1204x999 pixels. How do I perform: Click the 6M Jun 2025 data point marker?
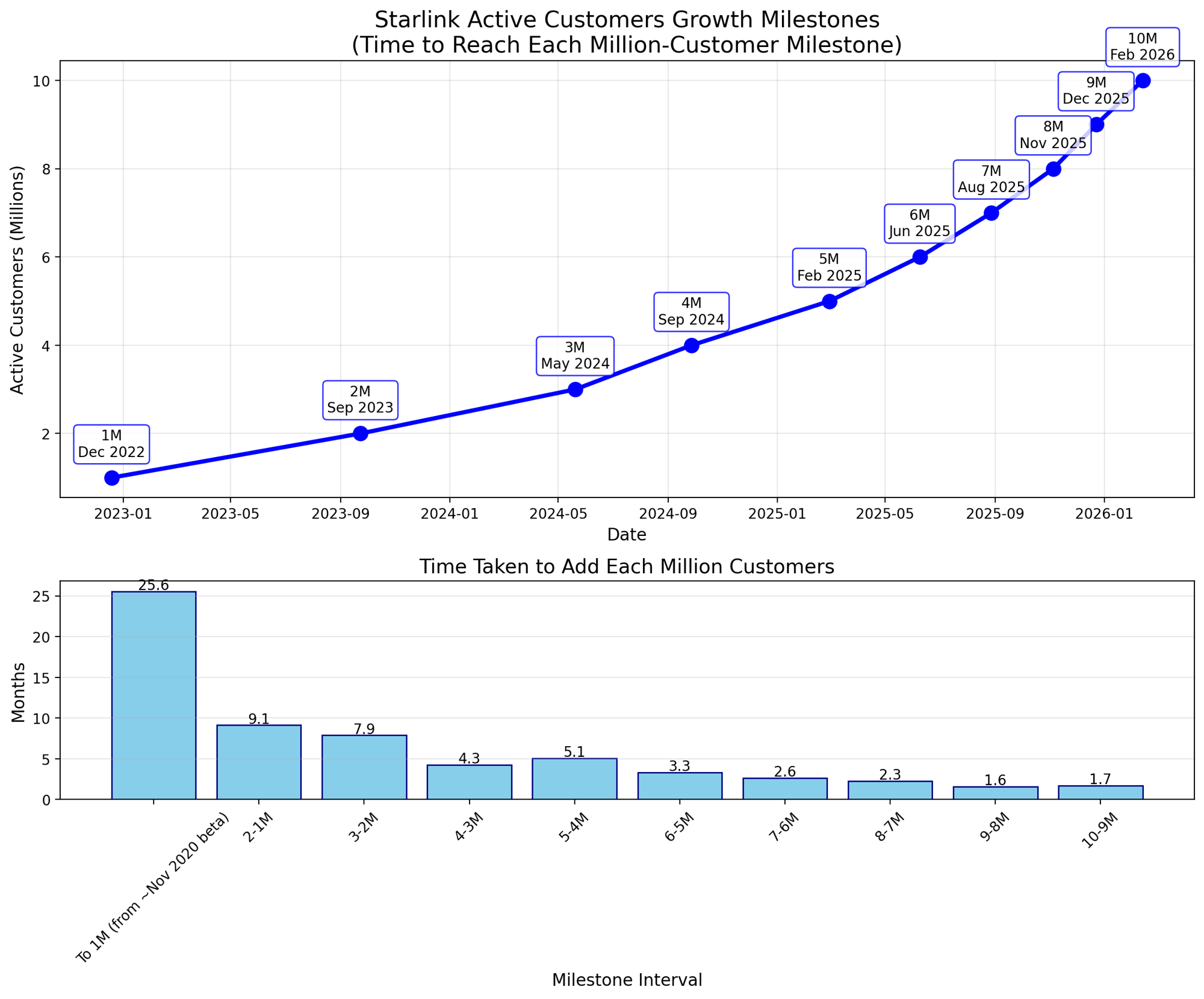(x=920, y=257)
